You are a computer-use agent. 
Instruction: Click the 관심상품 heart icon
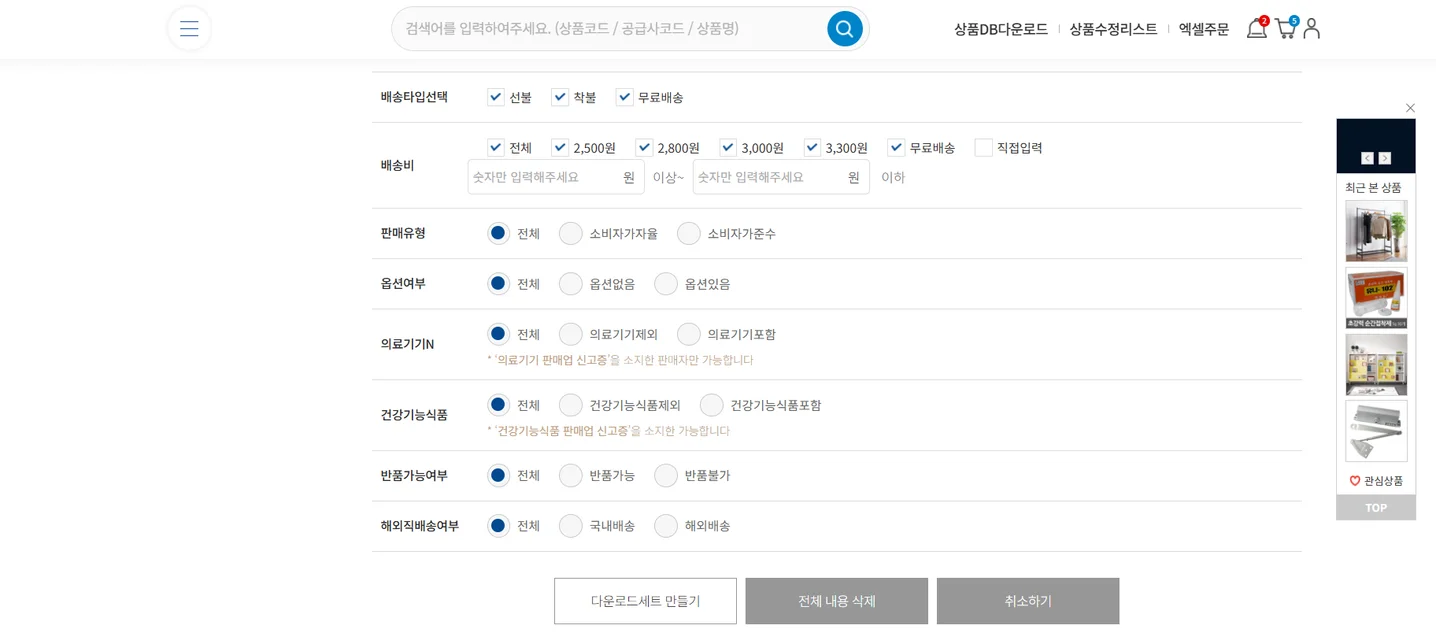(1354, 480)
